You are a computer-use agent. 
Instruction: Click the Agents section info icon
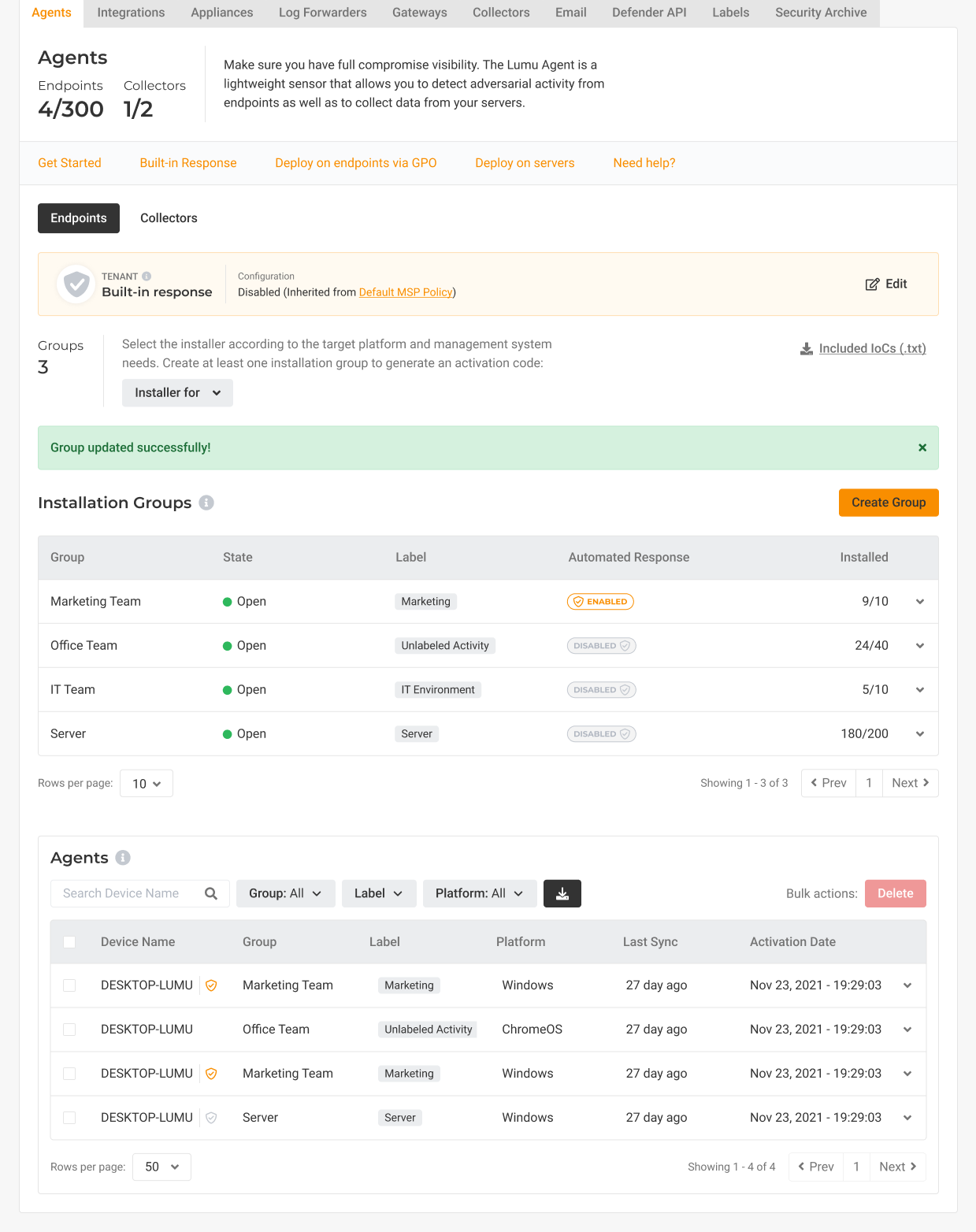(123, 858)
